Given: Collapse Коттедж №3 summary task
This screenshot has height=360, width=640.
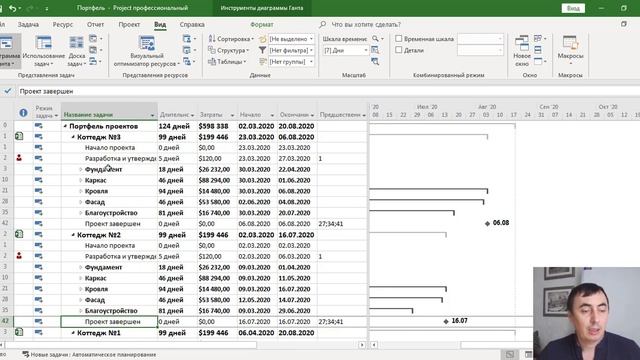Looking at the screenshot, I should coord(73,137).
